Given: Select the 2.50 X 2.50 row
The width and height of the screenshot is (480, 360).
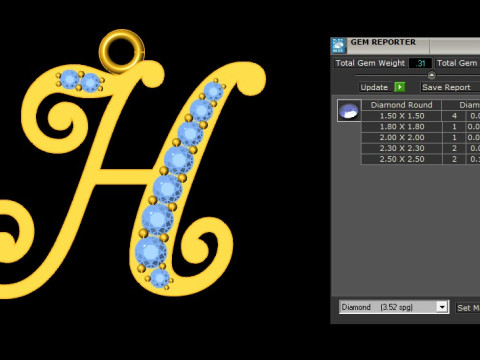Looking at the screenshot, I should (x=421, y=159).
